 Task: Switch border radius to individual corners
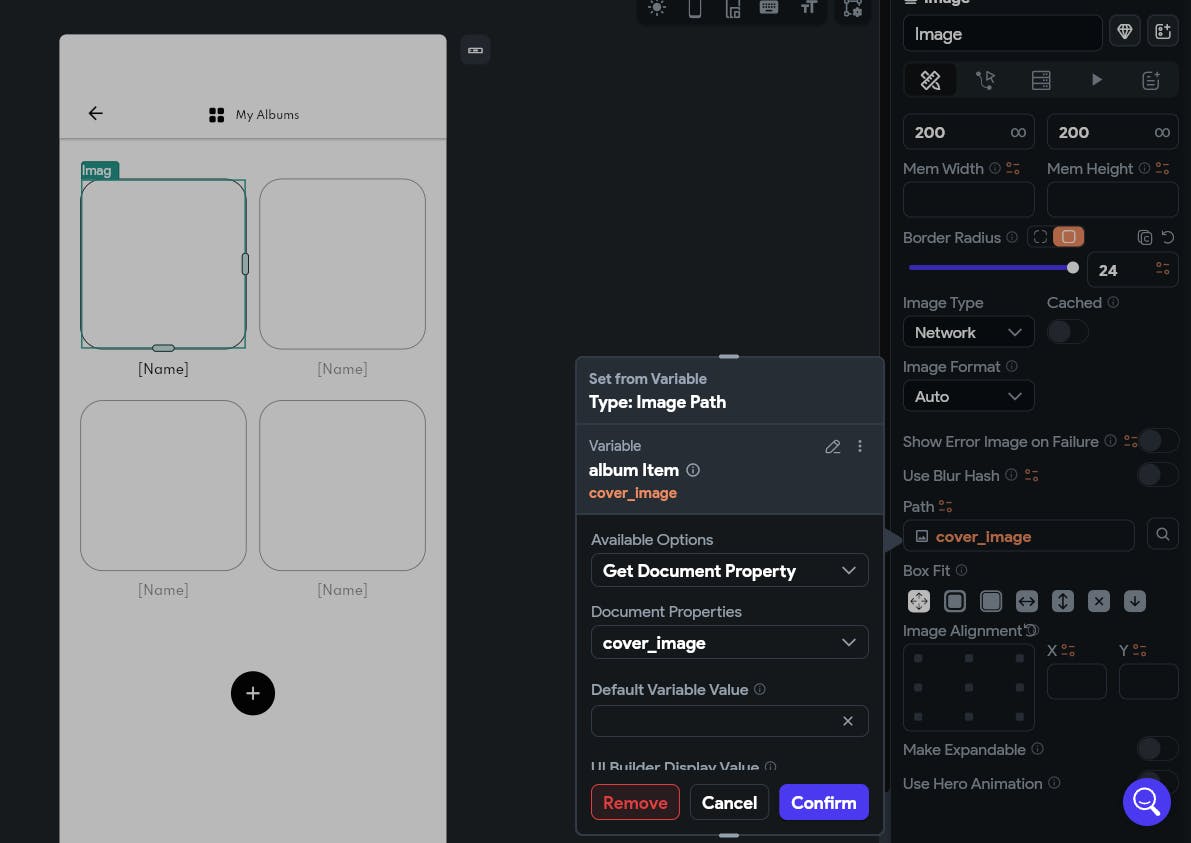click(1040, 237)
